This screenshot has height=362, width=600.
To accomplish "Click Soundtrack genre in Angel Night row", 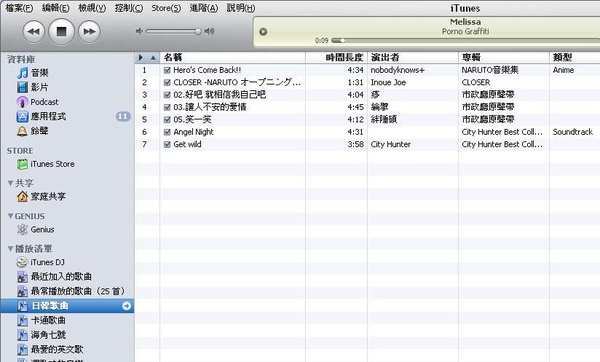I will [x=572, y=132].
